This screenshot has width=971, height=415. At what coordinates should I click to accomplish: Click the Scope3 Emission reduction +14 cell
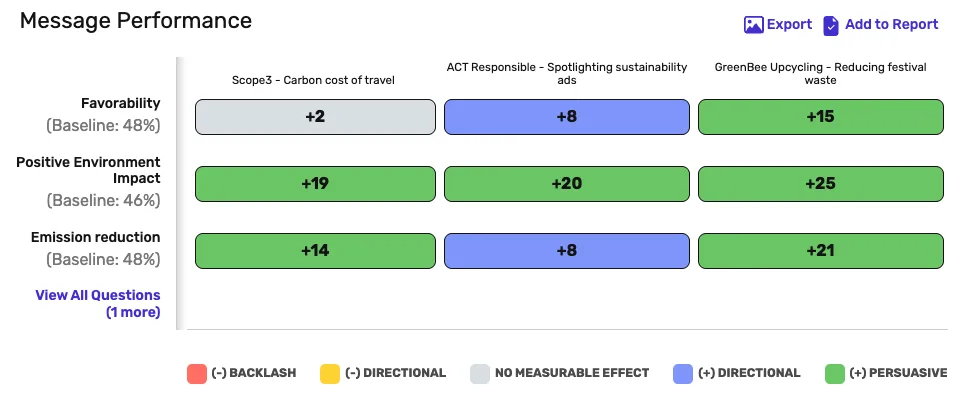[315, 251]
